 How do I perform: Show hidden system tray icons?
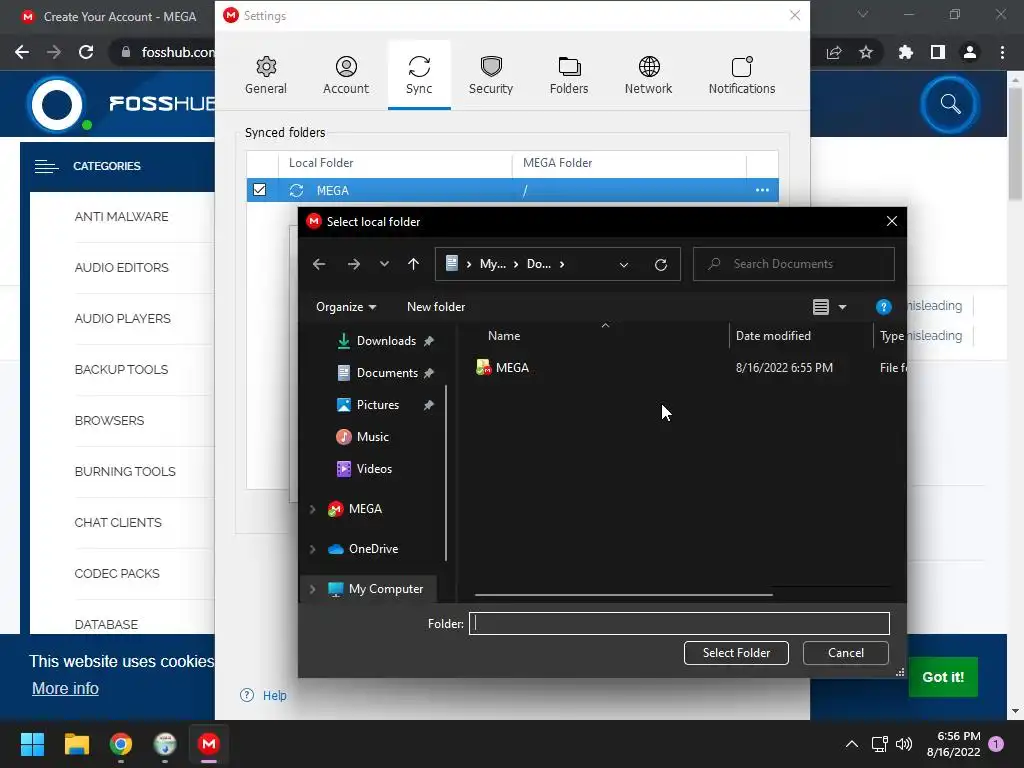pos(852,744)
